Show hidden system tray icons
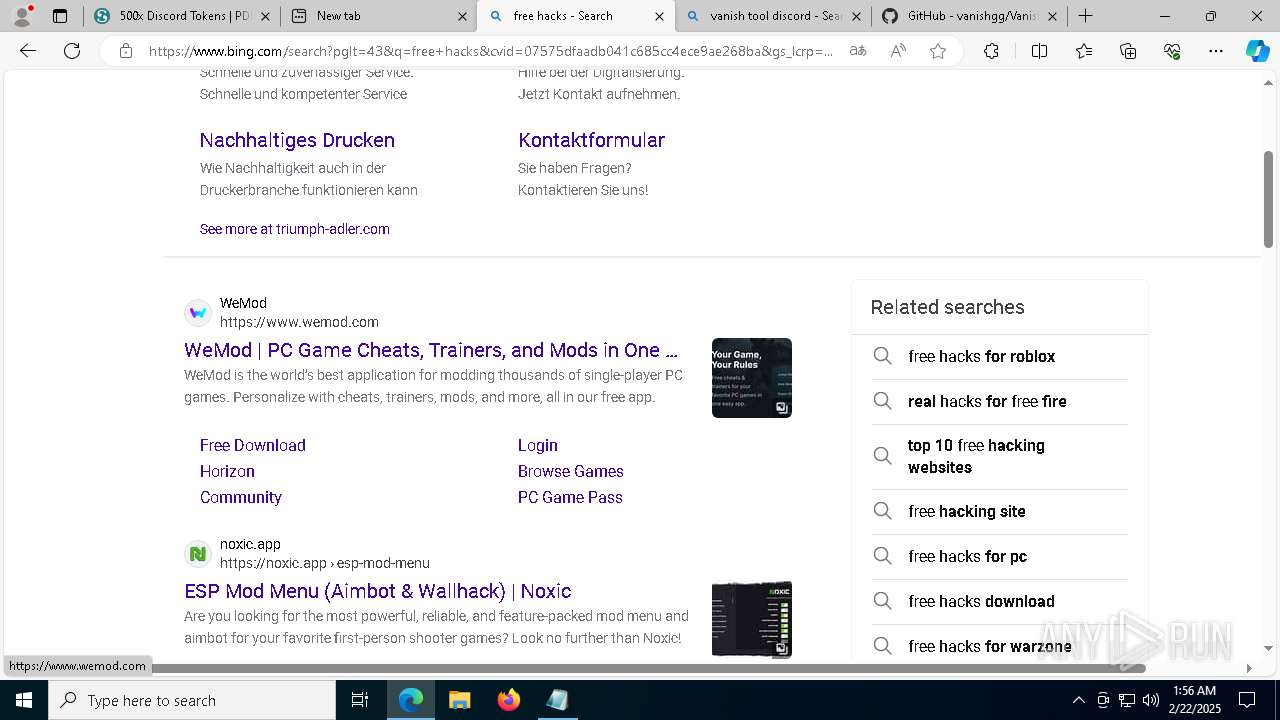Screen dimensions: 1280x720 pyautogui.click(x=1078, y=700)
